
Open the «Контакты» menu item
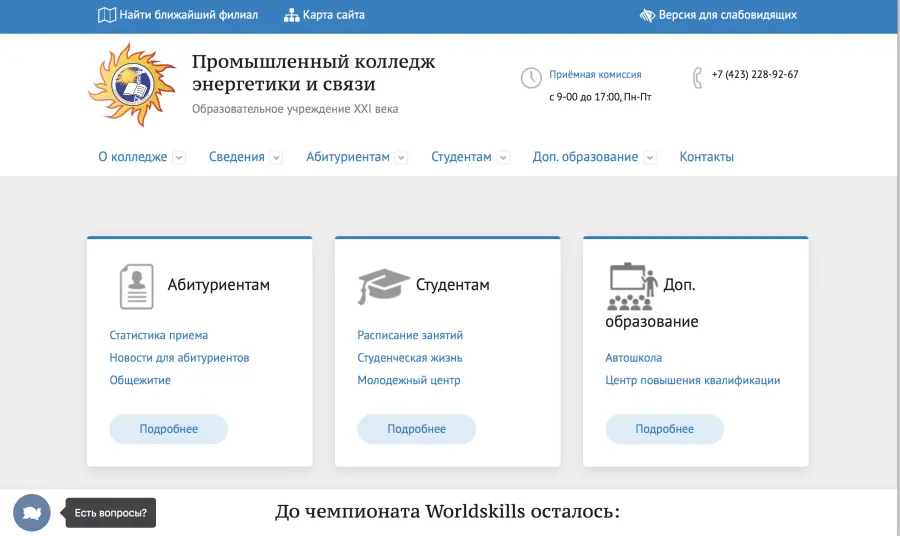tap(706, 157)
